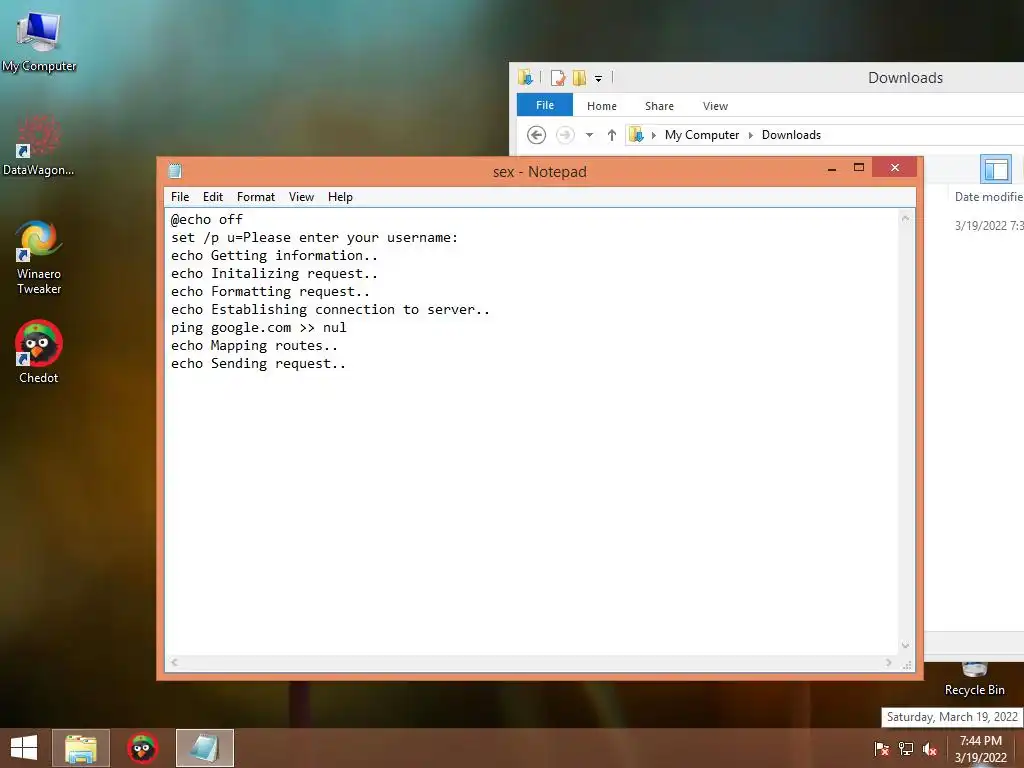The width and height of the screenshot is (1024, 768).
Task: Click the 'ping google.com >> nul' line
Action: [x=259, y=328]
